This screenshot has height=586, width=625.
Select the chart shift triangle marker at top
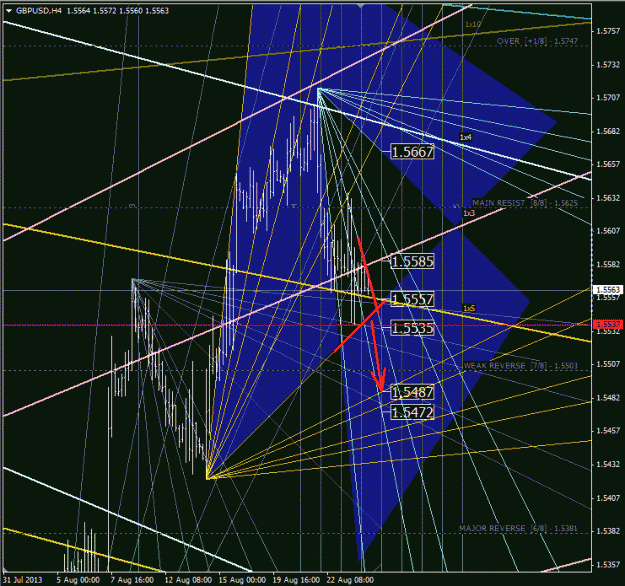point(361,6)
